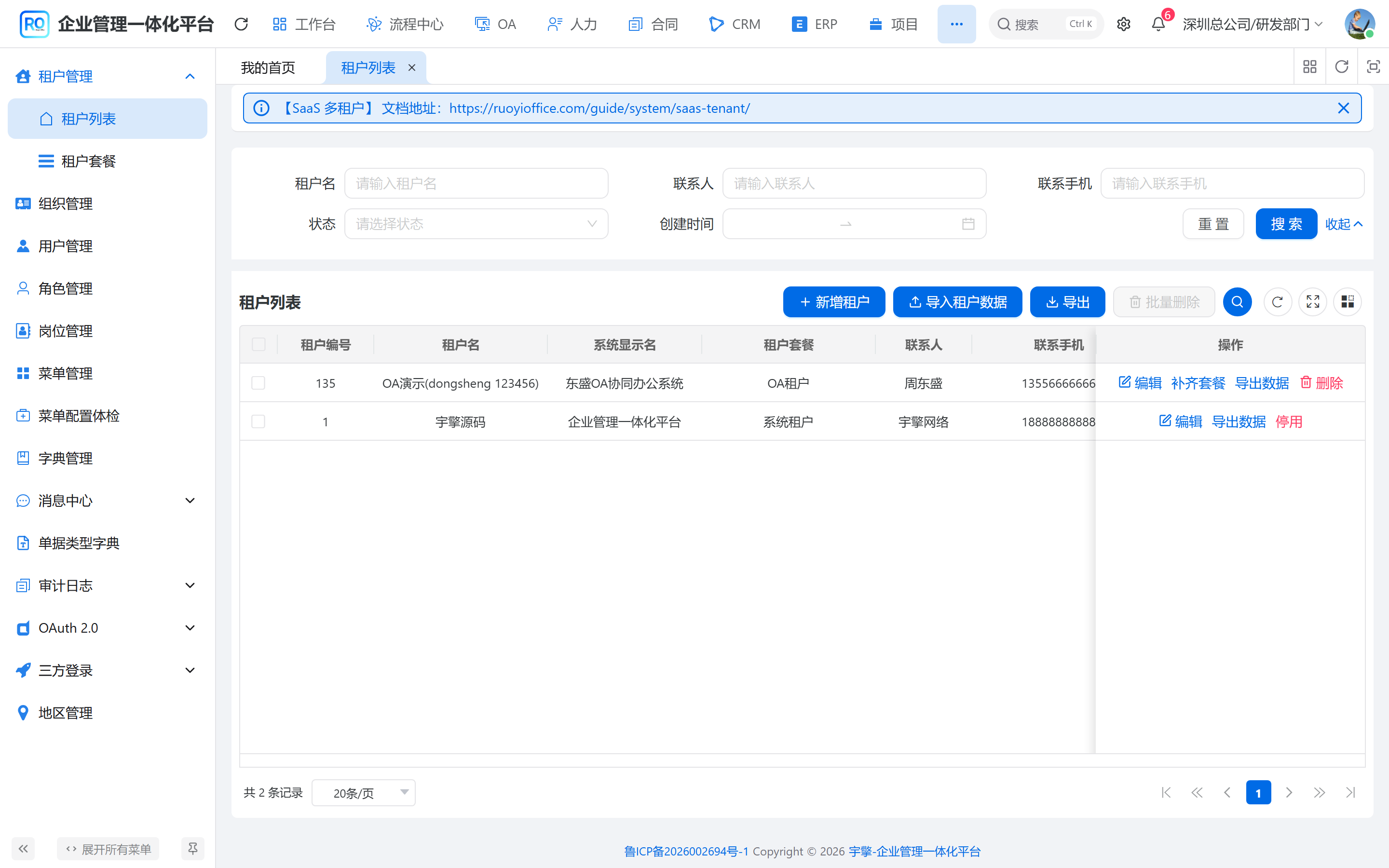Screen dimensions: 1389x868
Task: Close the SaaS documentation info banner
Action: [x=1343, y=108]
